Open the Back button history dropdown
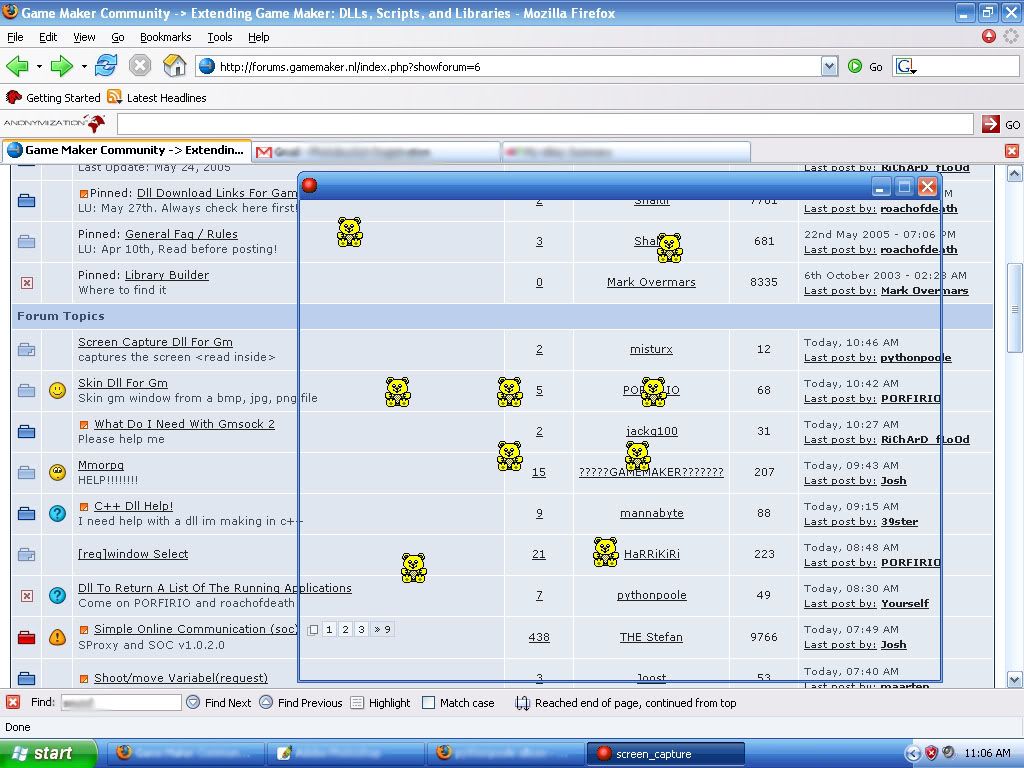This screenshot has width=1024, height=768. click(x=39, y=67)
